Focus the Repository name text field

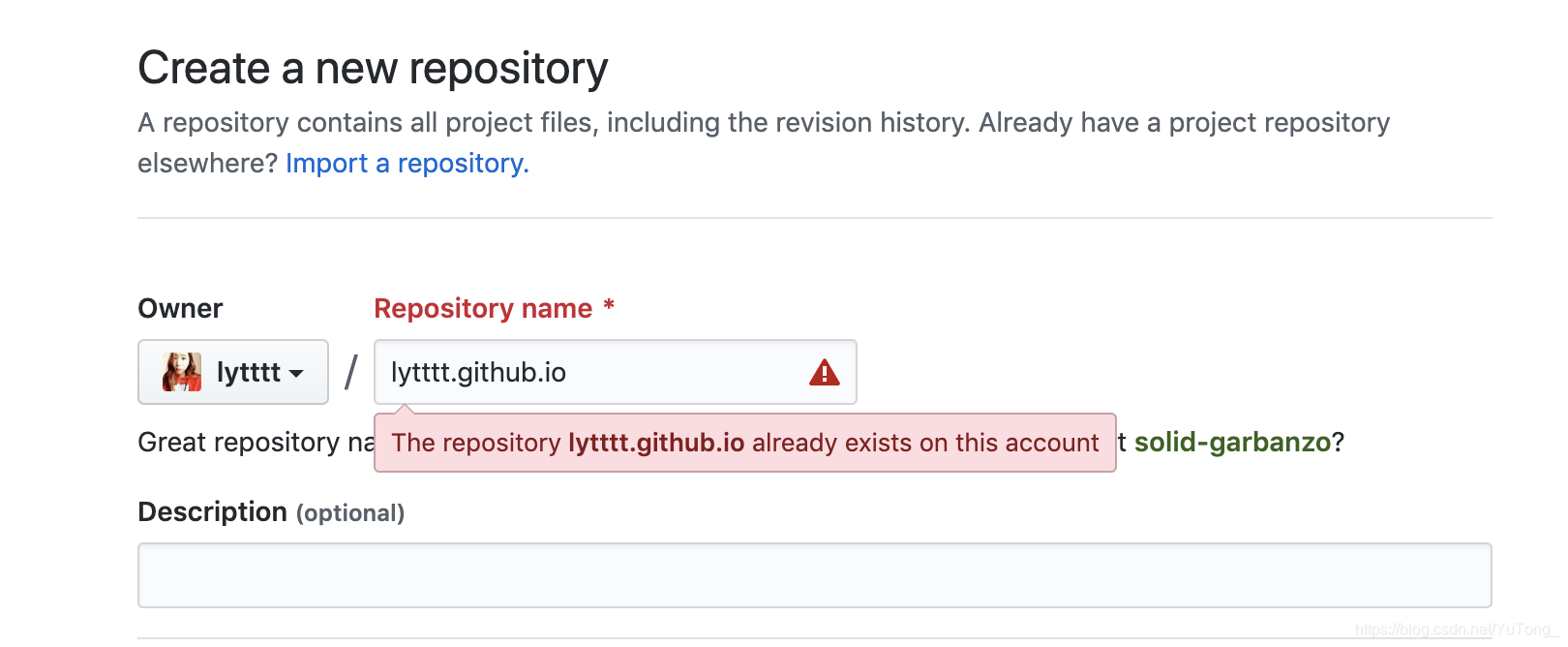point(616,372)
